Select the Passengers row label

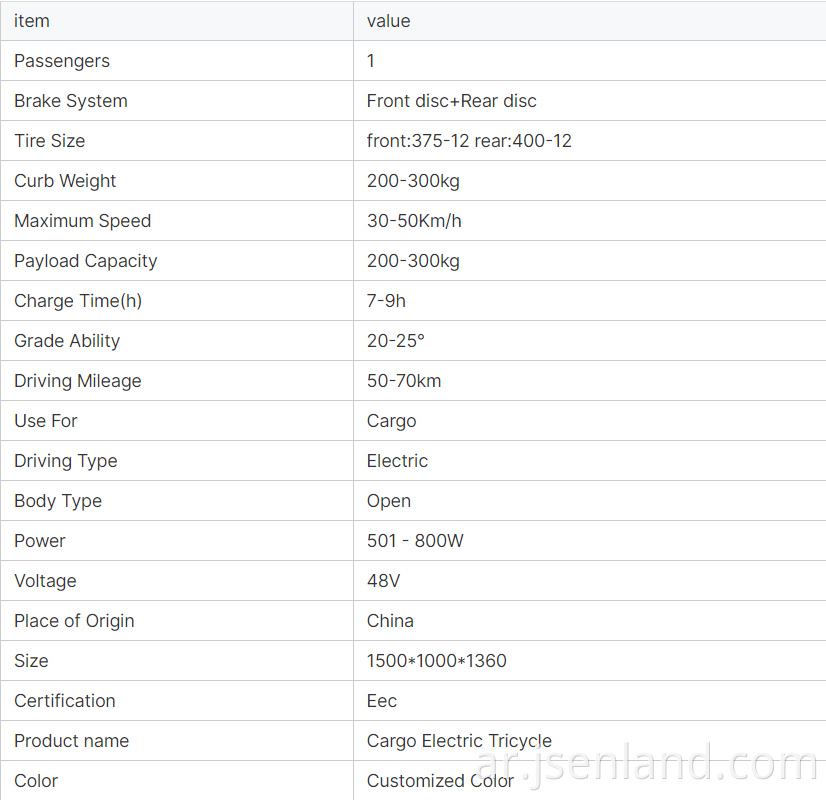click(x=62, y=61)
